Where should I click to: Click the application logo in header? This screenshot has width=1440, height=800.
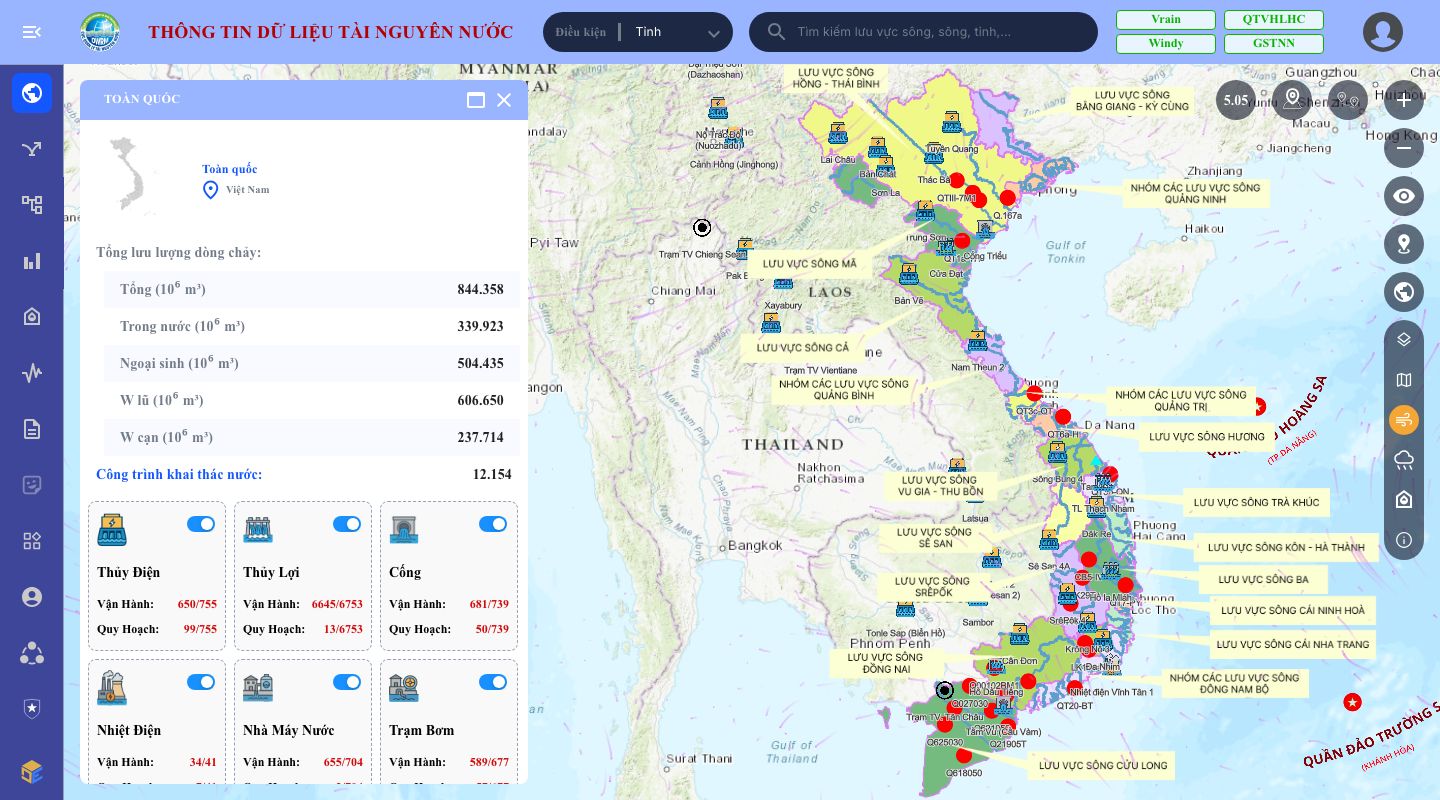[x=100, y=32]
